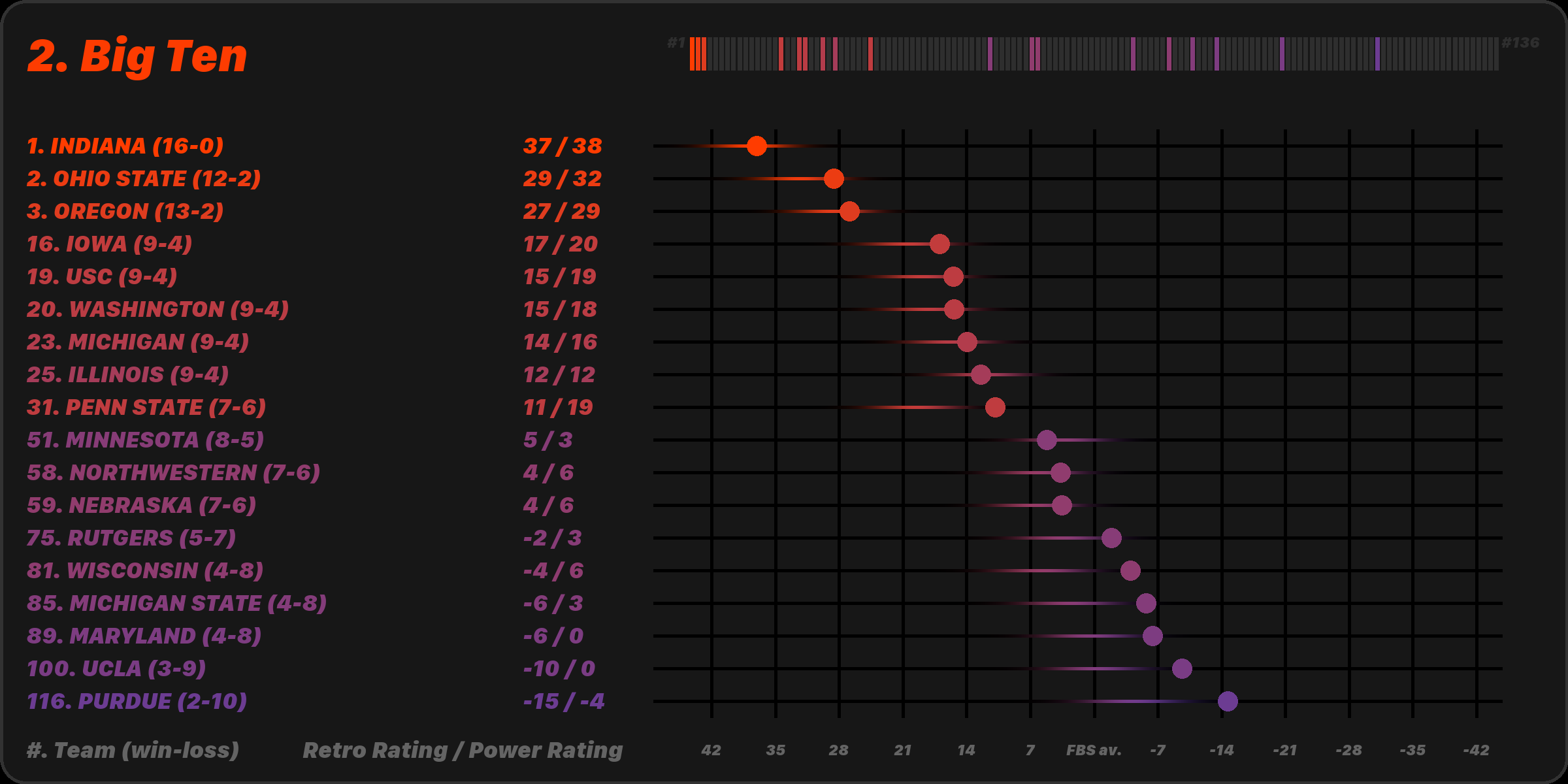Viewport: 1568px width, 784px height.
Task: Click the "Retro Rating / Power Rating" legend
Action: (x=463, y=750)
